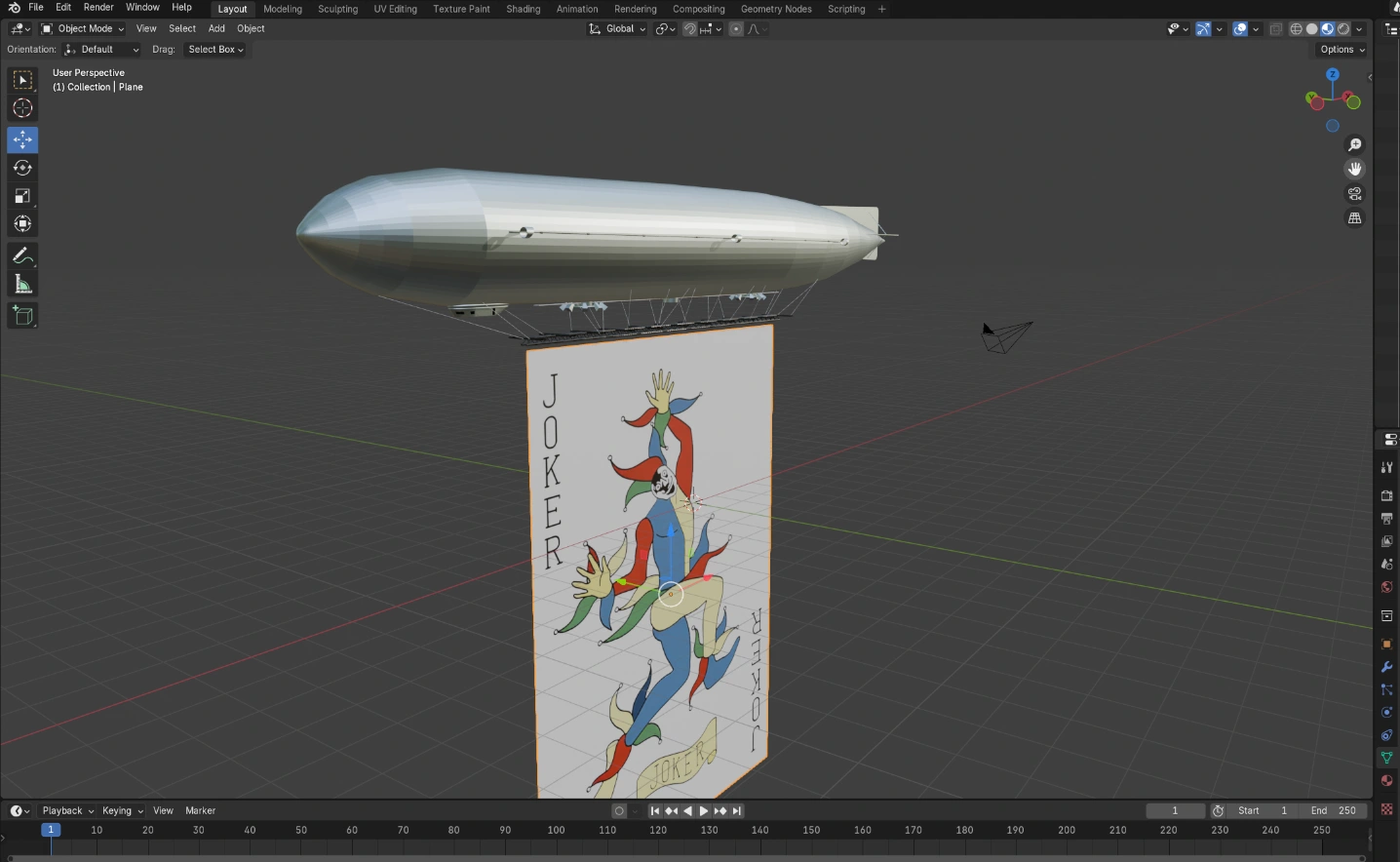Screen dimensions: 1400x862
Task: Click the Select Box tool icon
Action: point(22,80)
